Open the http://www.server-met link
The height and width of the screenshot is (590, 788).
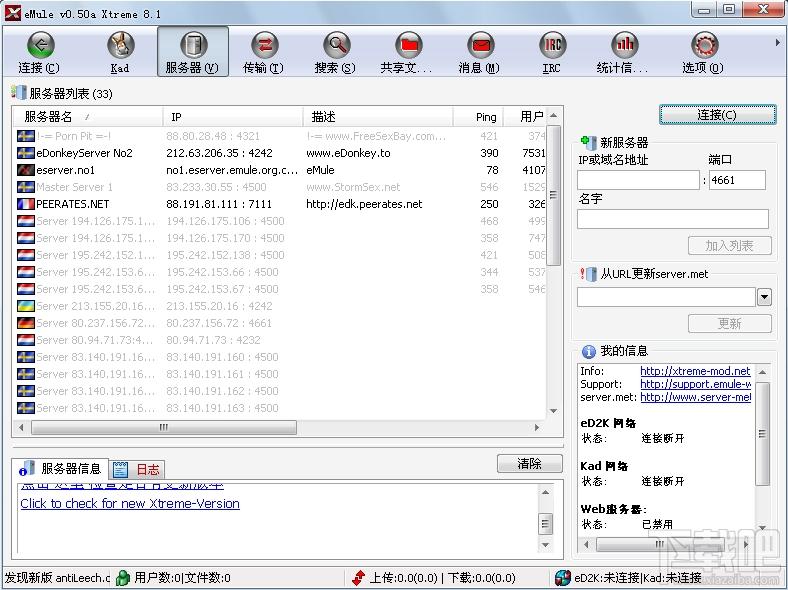coord(696,397)
